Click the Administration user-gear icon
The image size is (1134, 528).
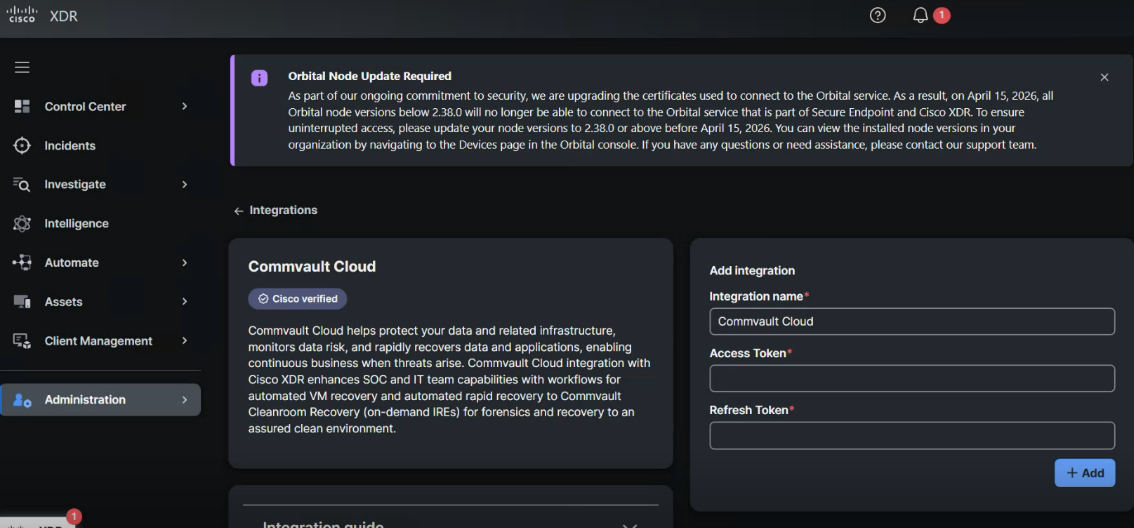point(22,400)
